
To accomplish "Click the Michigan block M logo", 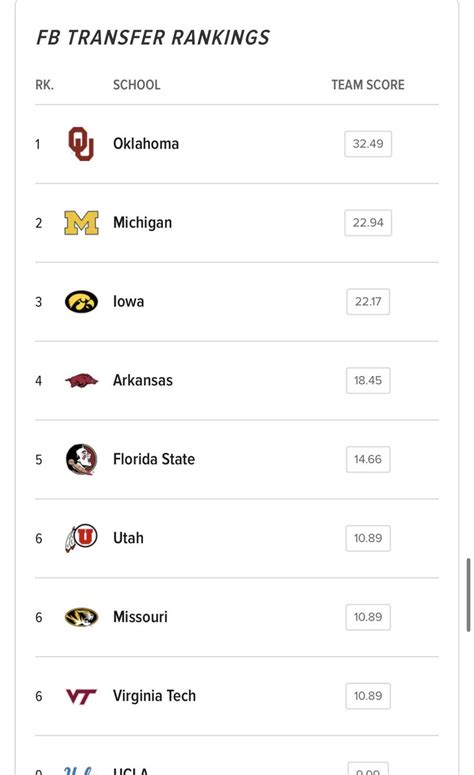I will (x=82, y=223).
